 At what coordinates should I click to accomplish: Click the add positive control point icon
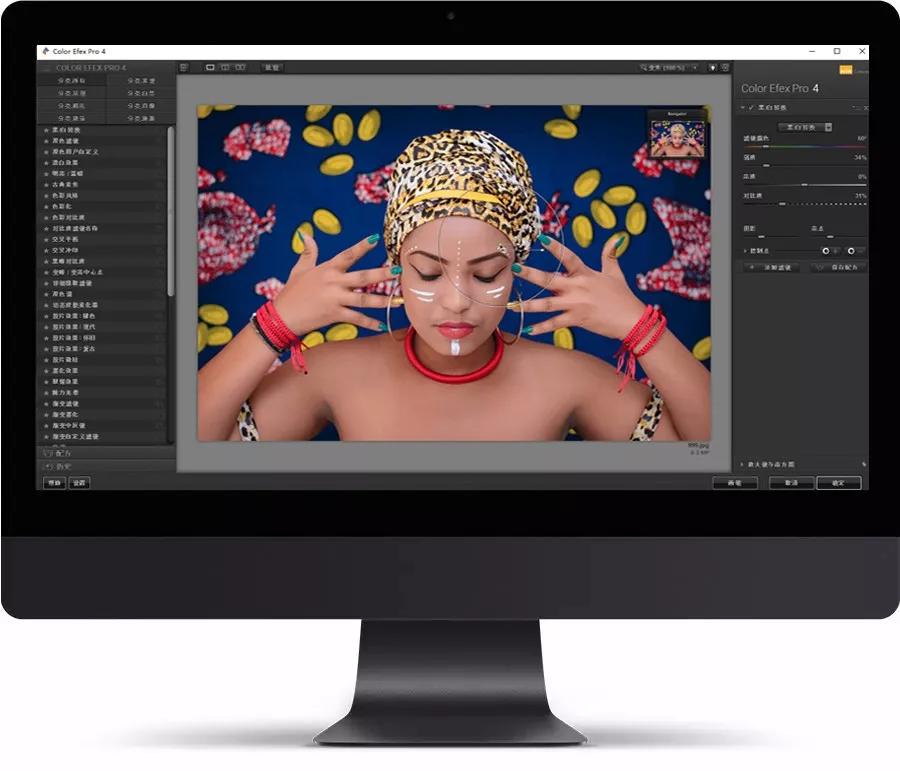pyautogui.click(x=827, y=251)
